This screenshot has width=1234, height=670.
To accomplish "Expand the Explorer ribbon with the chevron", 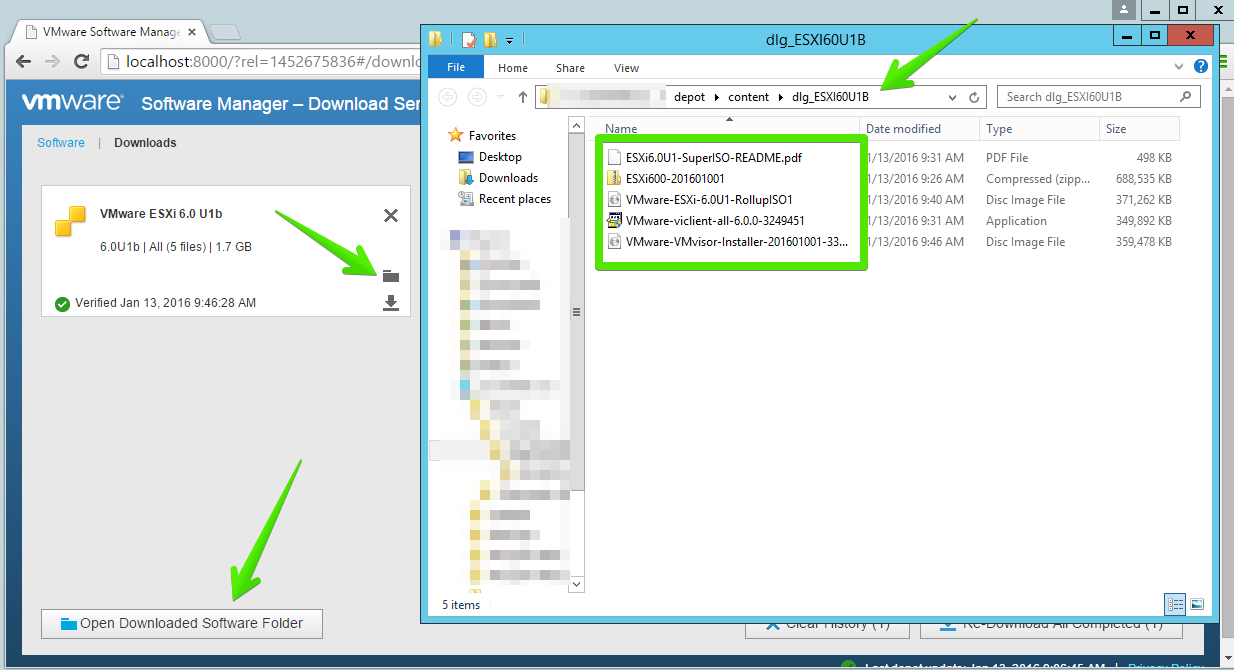I will 1177,68.
